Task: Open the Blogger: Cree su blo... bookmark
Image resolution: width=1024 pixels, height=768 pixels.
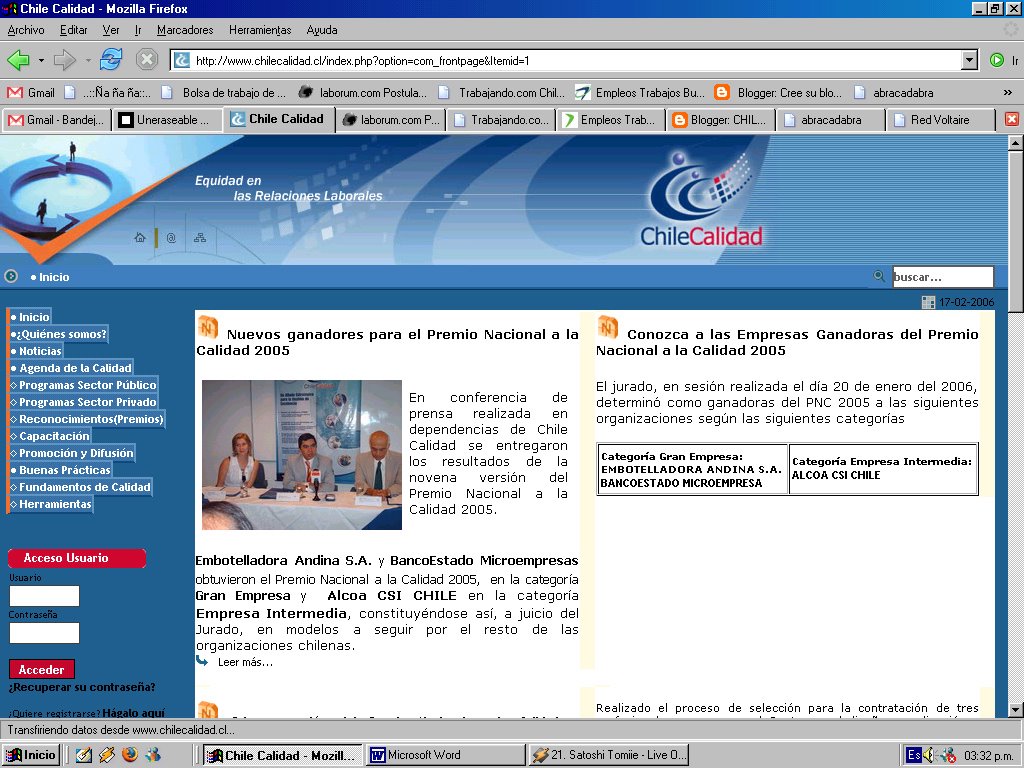Action: pos(778,93)
